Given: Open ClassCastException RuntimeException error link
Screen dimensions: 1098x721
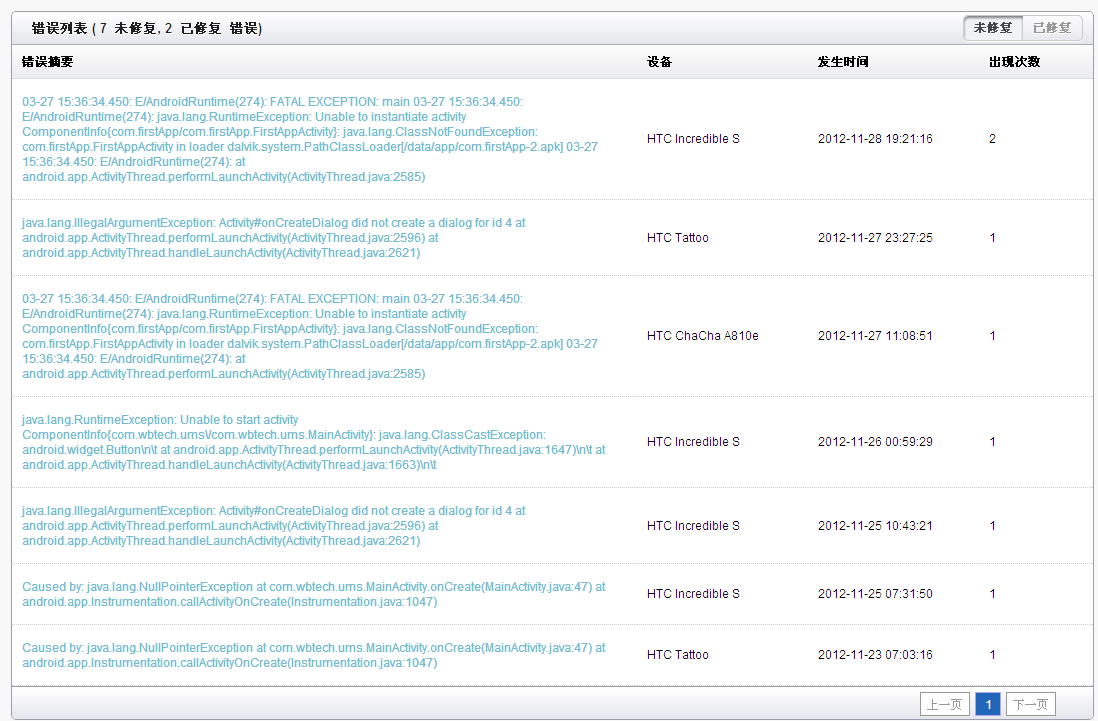Looking at the screenshot, I should [314, 442].
